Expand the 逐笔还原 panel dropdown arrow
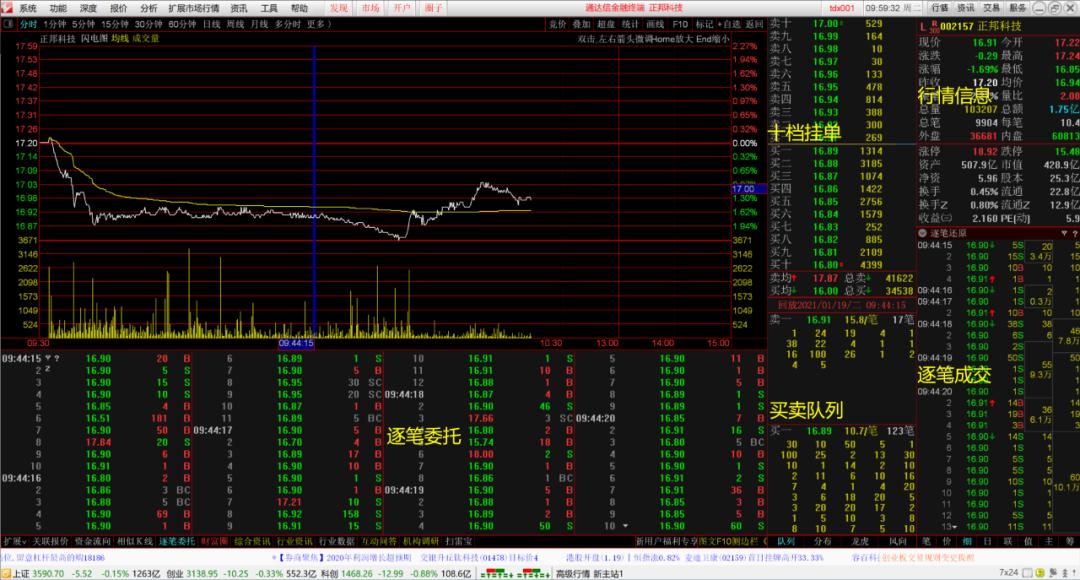The image size is (1080, 580). pyautogui.click(x=1063, y=234)
